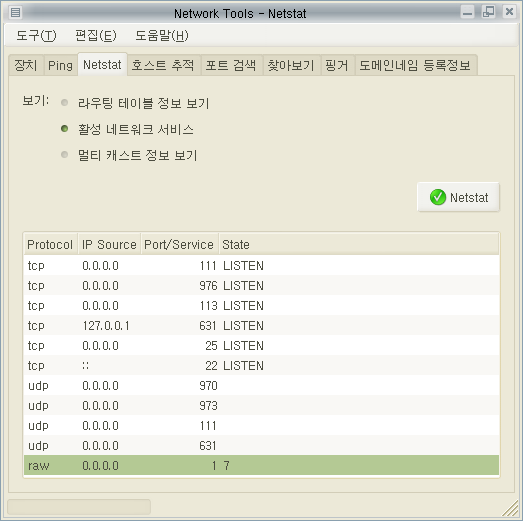Close the Network Tools window
Image resolution: width=523 pixels, height=521 pixels.
coord(509,12)
